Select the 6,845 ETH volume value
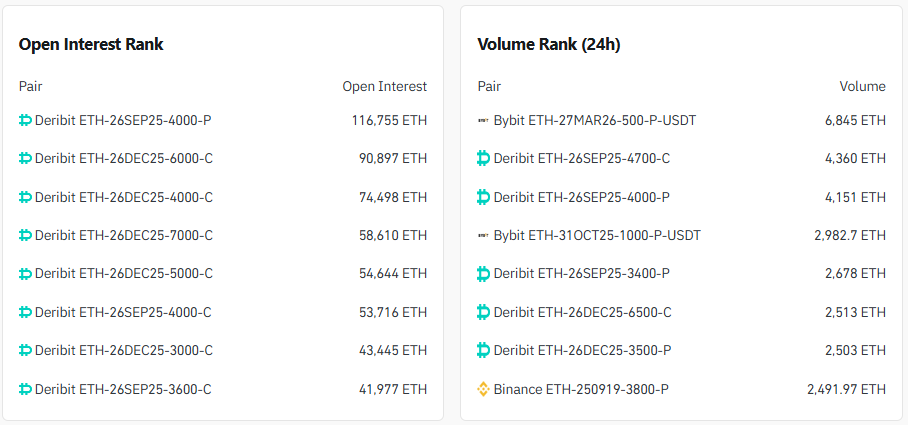The height and width of the screenshot is (425, 908). [x=855, y=120]
